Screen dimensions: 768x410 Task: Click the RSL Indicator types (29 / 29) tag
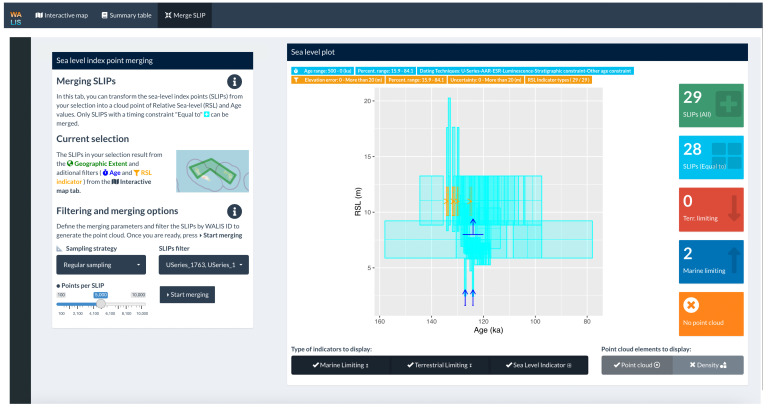558,80
